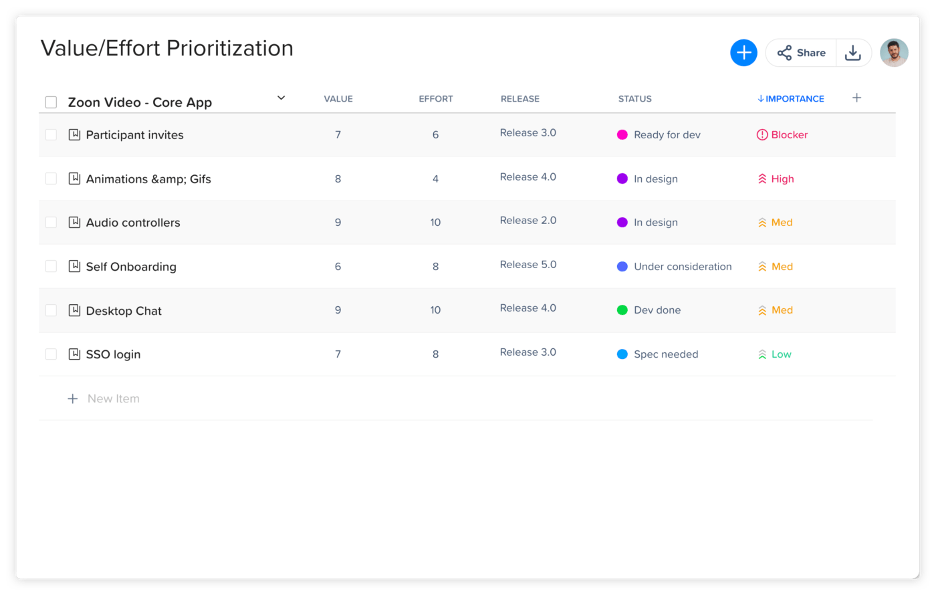The image size is (936, 596).
Task: Open the Release 5.0 cell for Self Onboarding
Action: point(528,265)
